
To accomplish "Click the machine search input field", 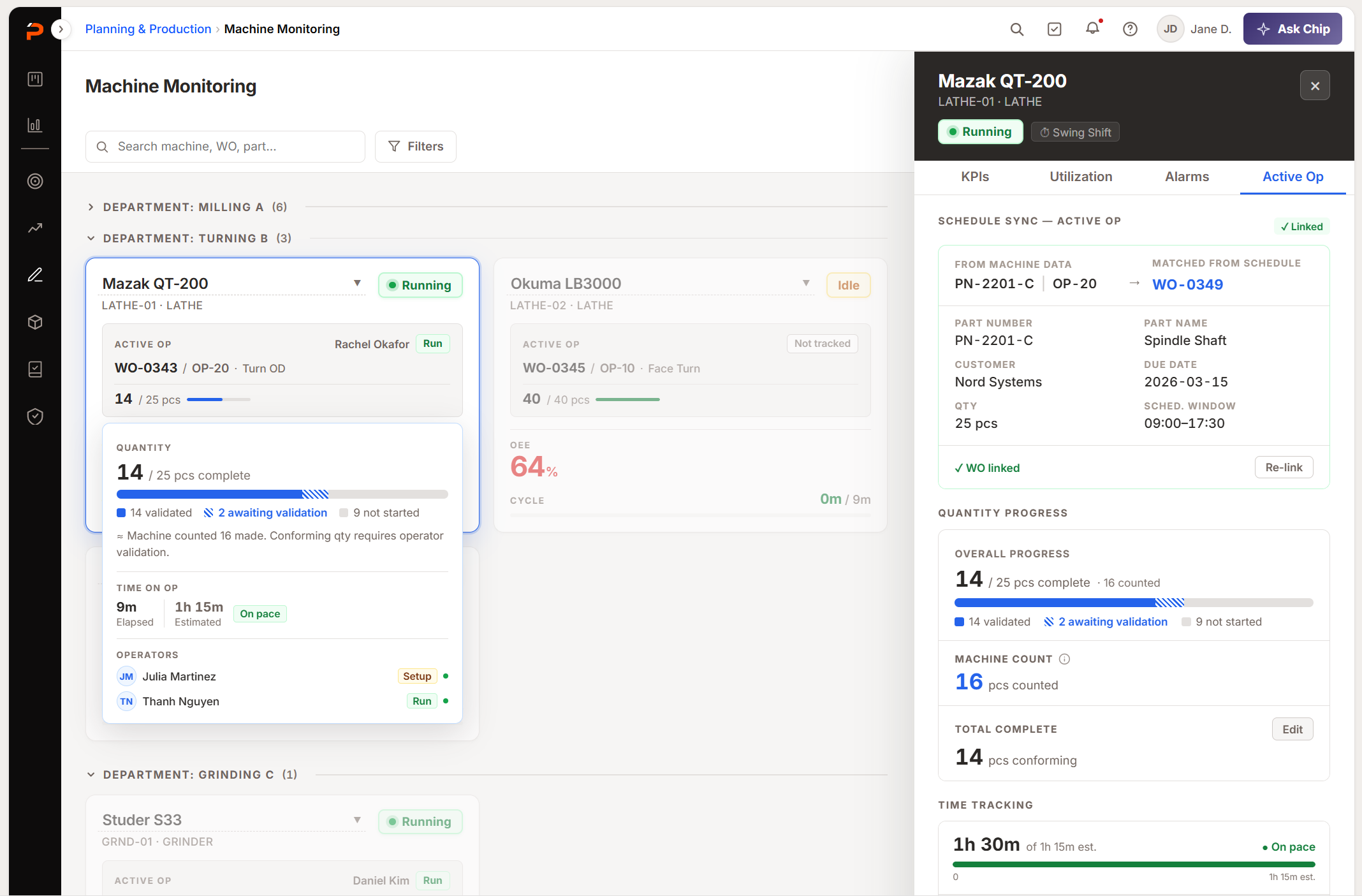I will tap(225, 147).
